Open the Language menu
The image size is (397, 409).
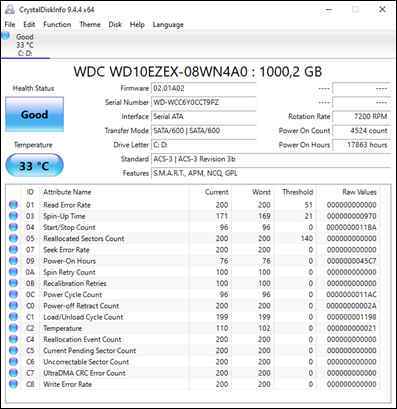[x=168, y=24]
